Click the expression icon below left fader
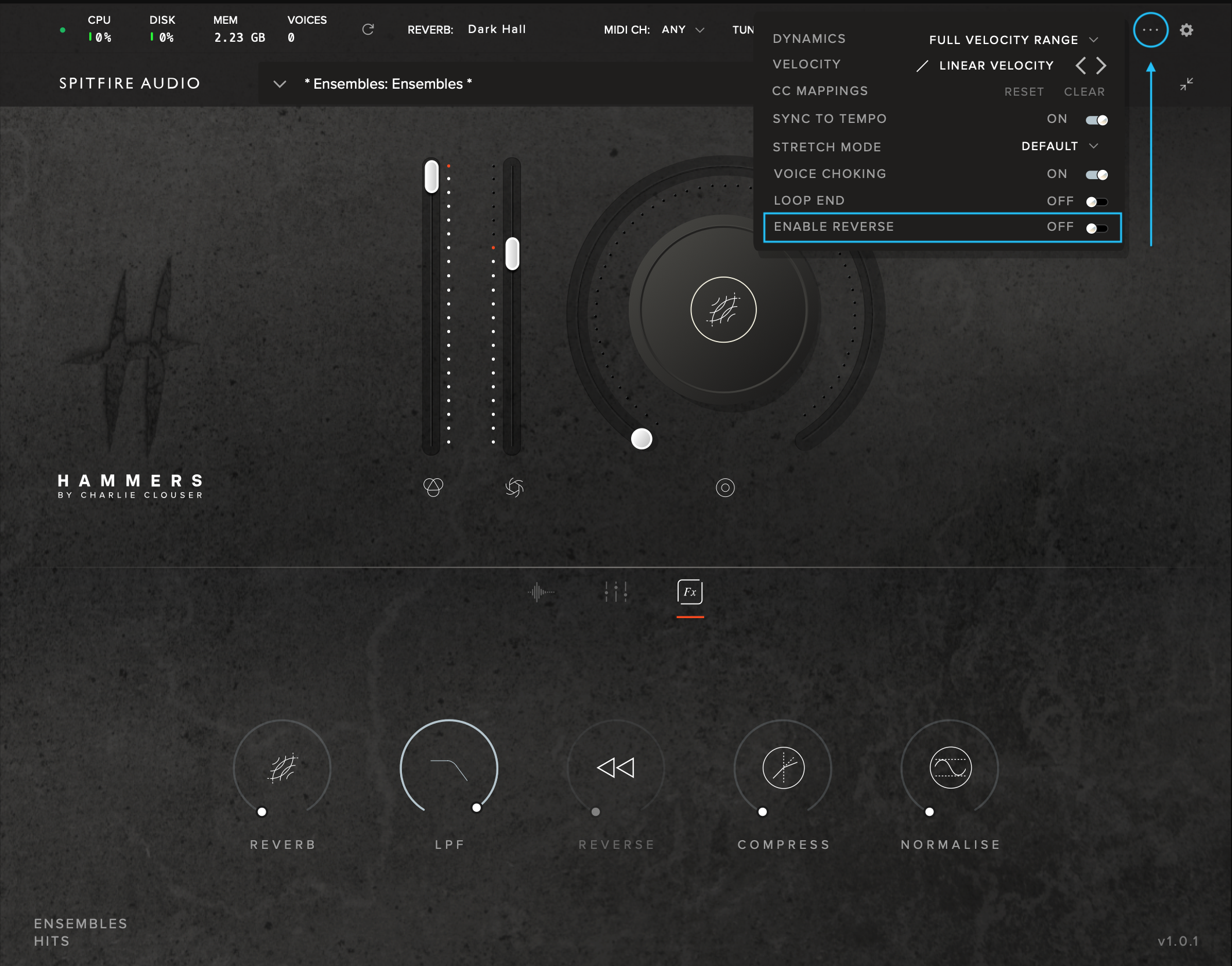 click(433, 487)
